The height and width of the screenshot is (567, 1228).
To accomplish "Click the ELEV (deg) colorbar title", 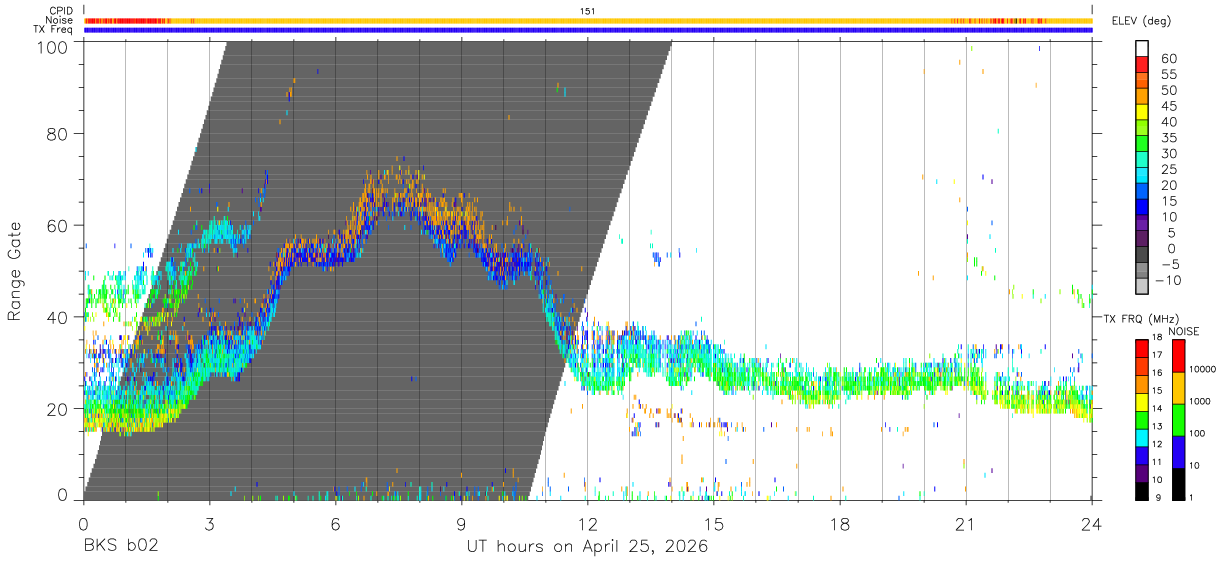I will pyautogui.click(x=1142, y=20).
